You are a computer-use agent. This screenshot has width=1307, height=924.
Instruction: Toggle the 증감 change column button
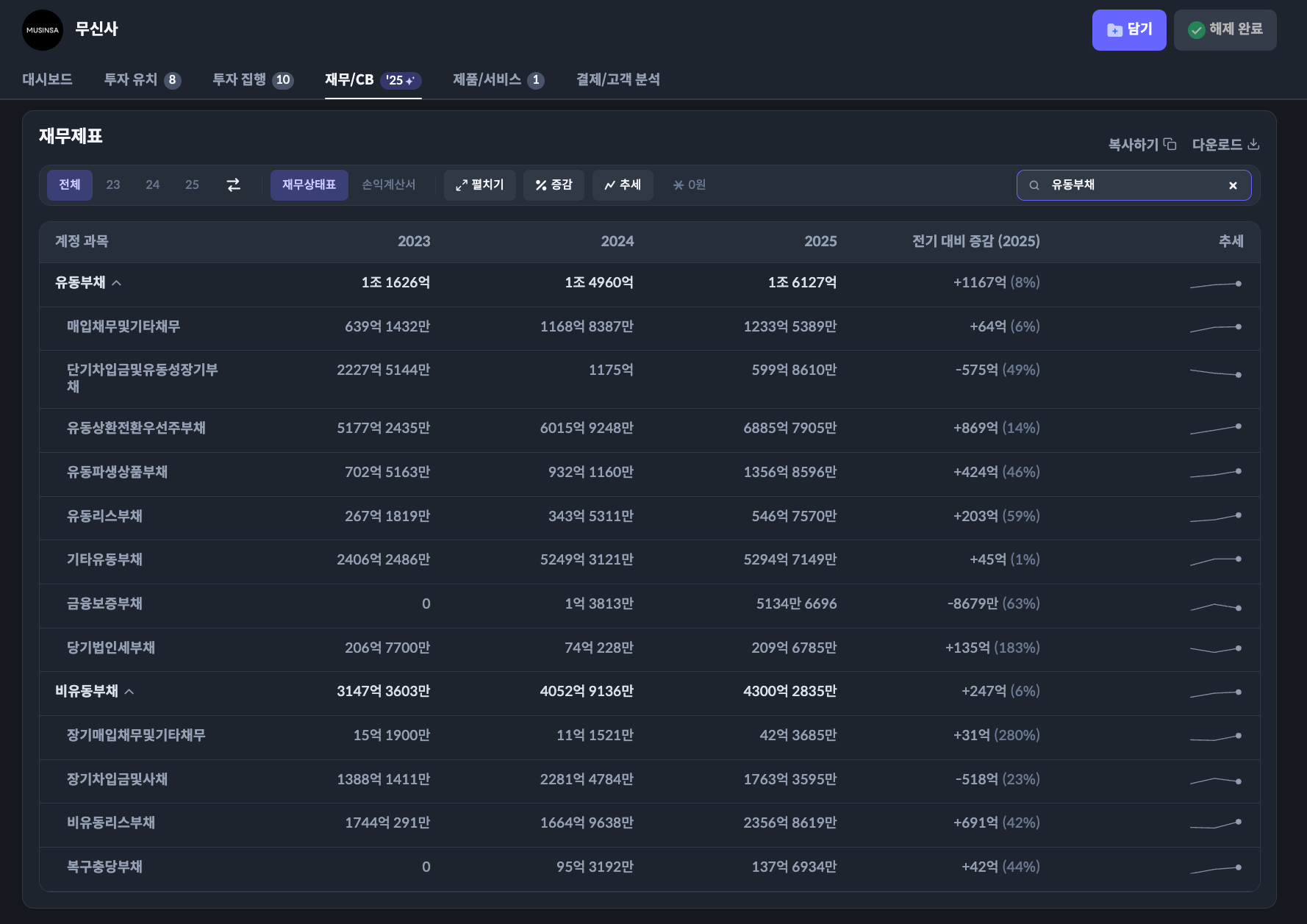tap(554, 185)
